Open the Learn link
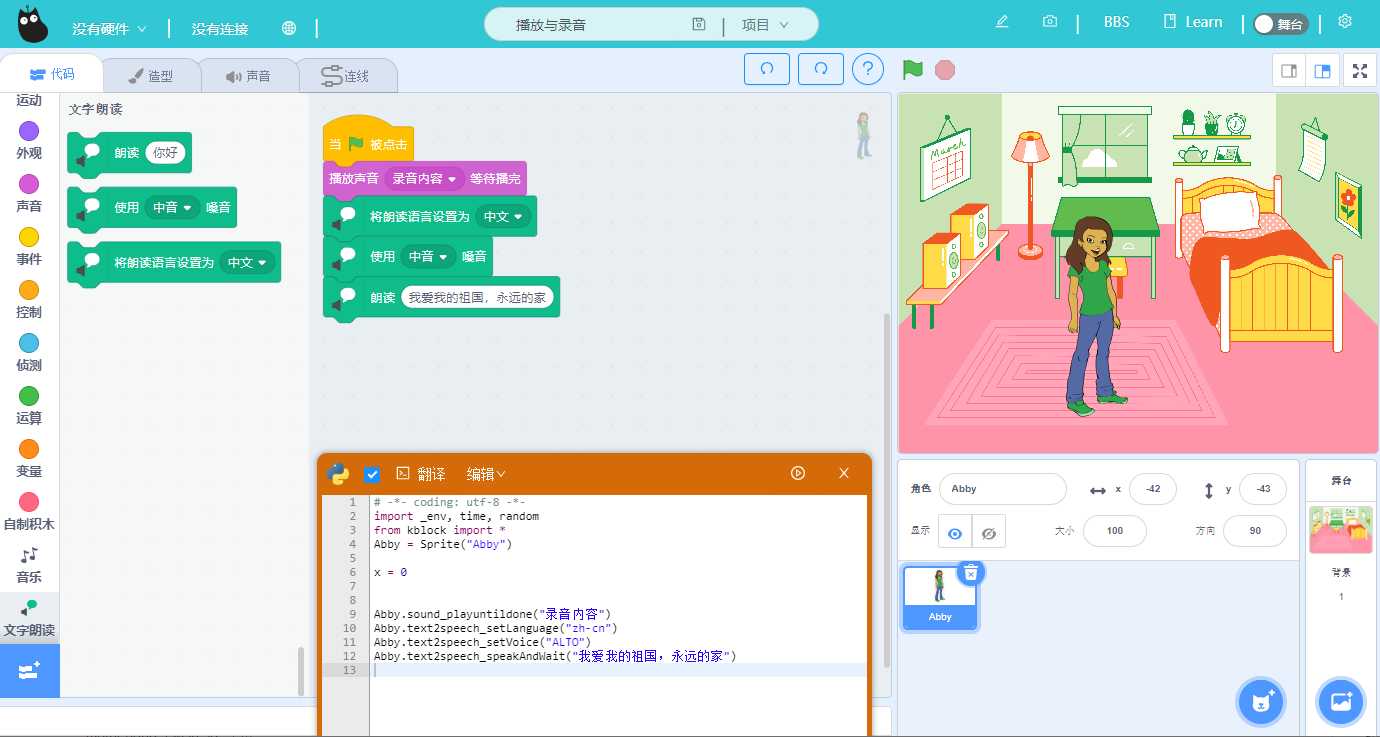Image resolution: width=1380 pixels, height=737 pixels. pos(1193,22)
